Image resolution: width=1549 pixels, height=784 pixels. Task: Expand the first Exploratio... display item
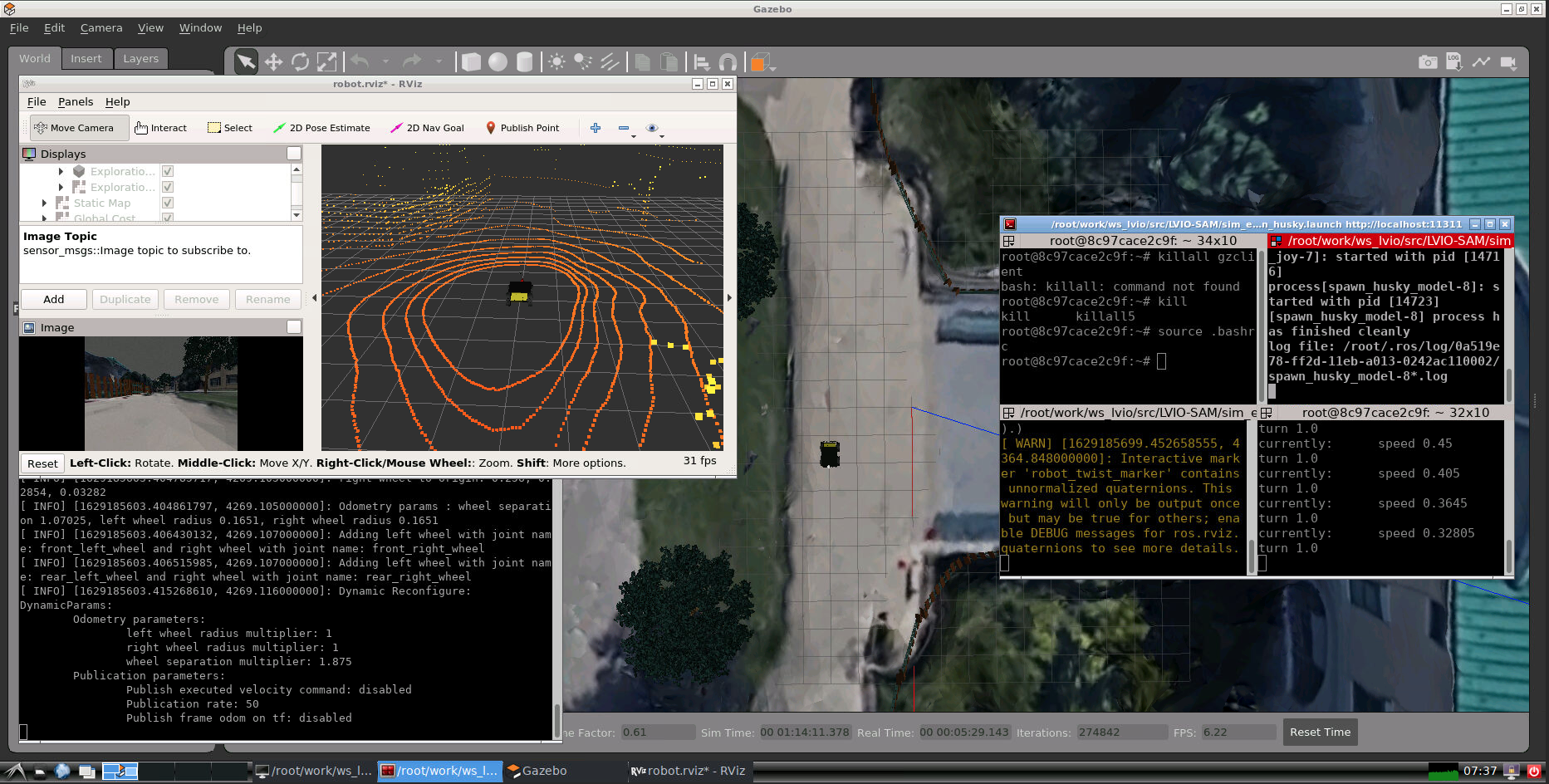61,171
